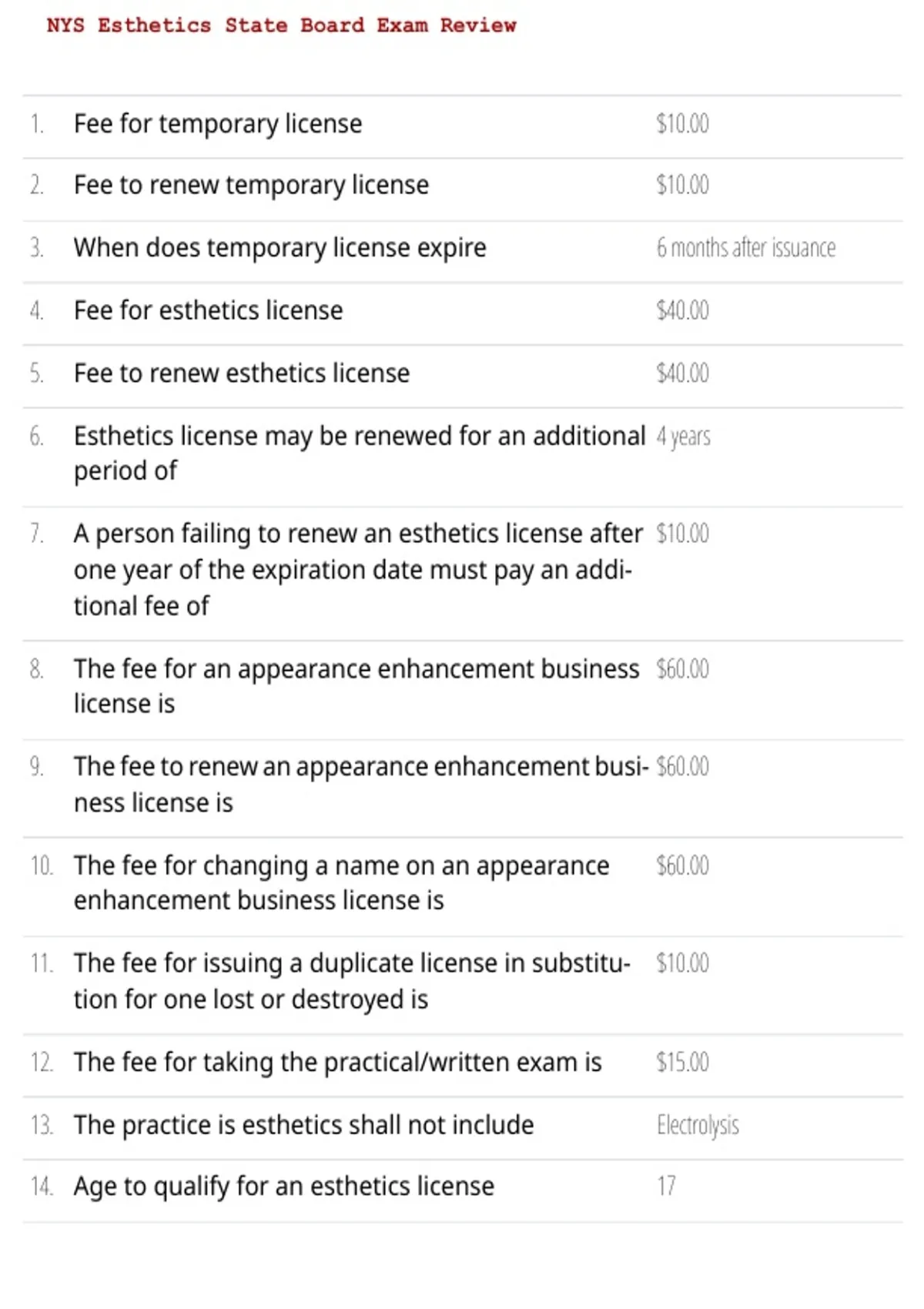
Task: Click 'Fee for esthetics license' term
Action: [x=209, y=310]
